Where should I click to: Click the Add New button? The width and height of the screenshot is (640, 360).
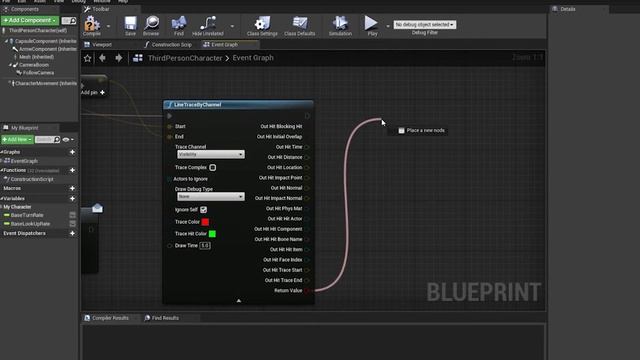tap(17, 140)
